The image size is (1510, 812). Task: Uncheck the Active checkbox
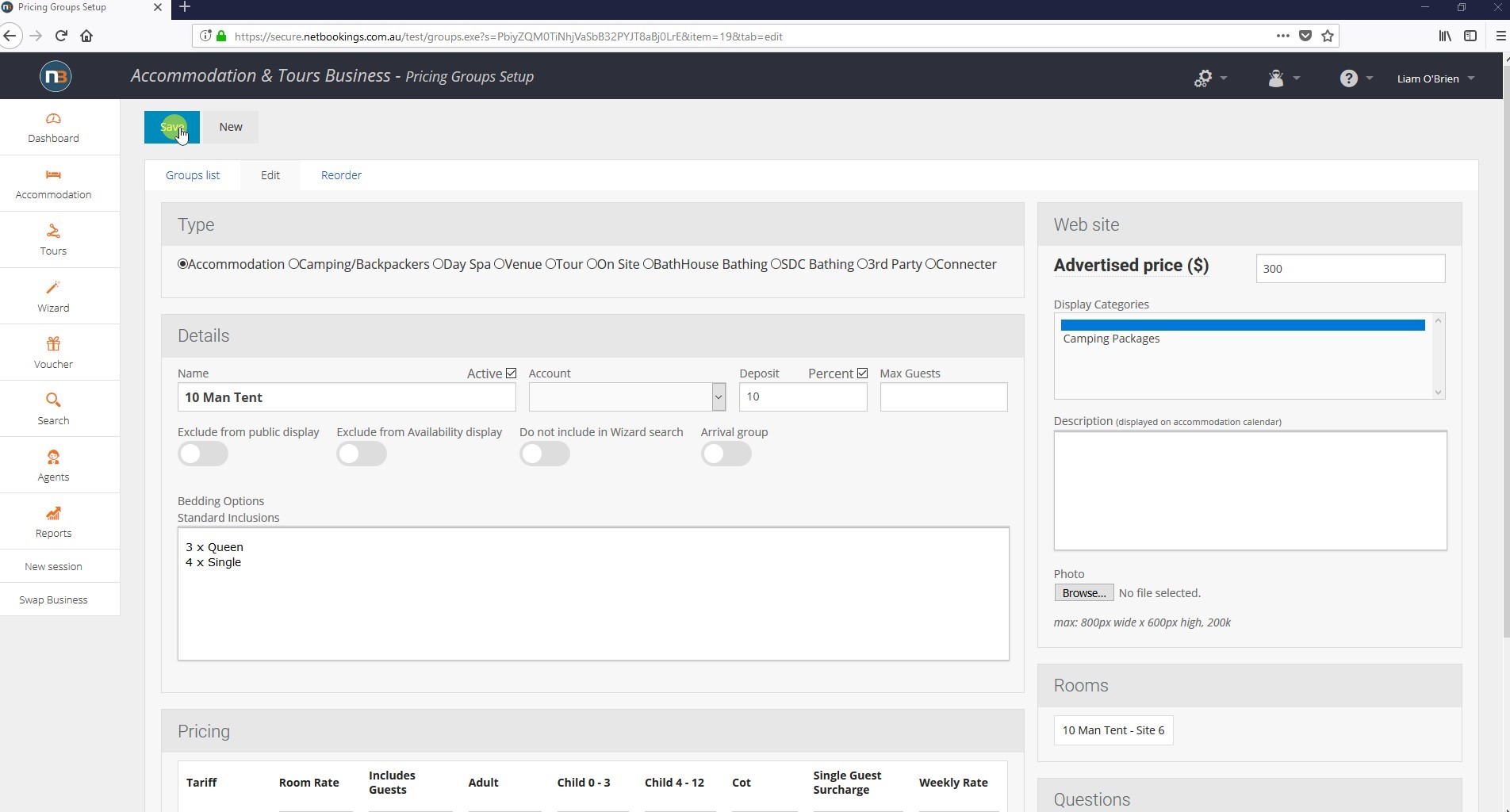(511, 373)
